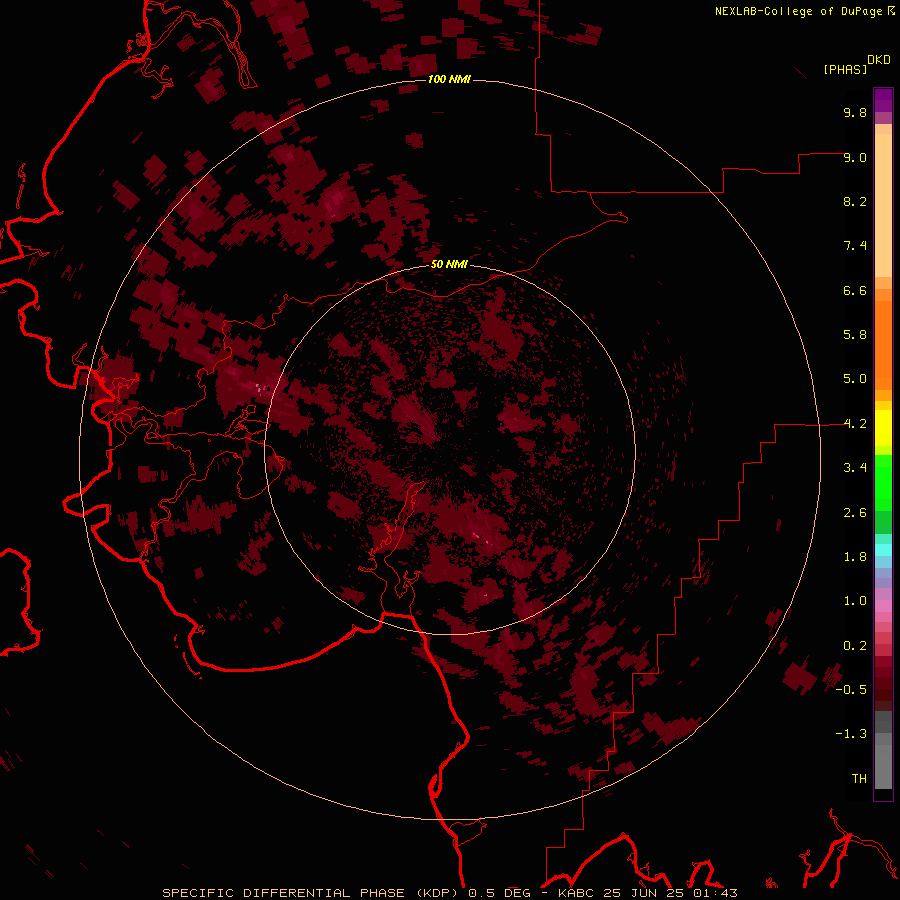This screenshot has width=900, height=900.
Task: Click the NEXLAB-College of DuPage watermark text
Action: [798, 11]
